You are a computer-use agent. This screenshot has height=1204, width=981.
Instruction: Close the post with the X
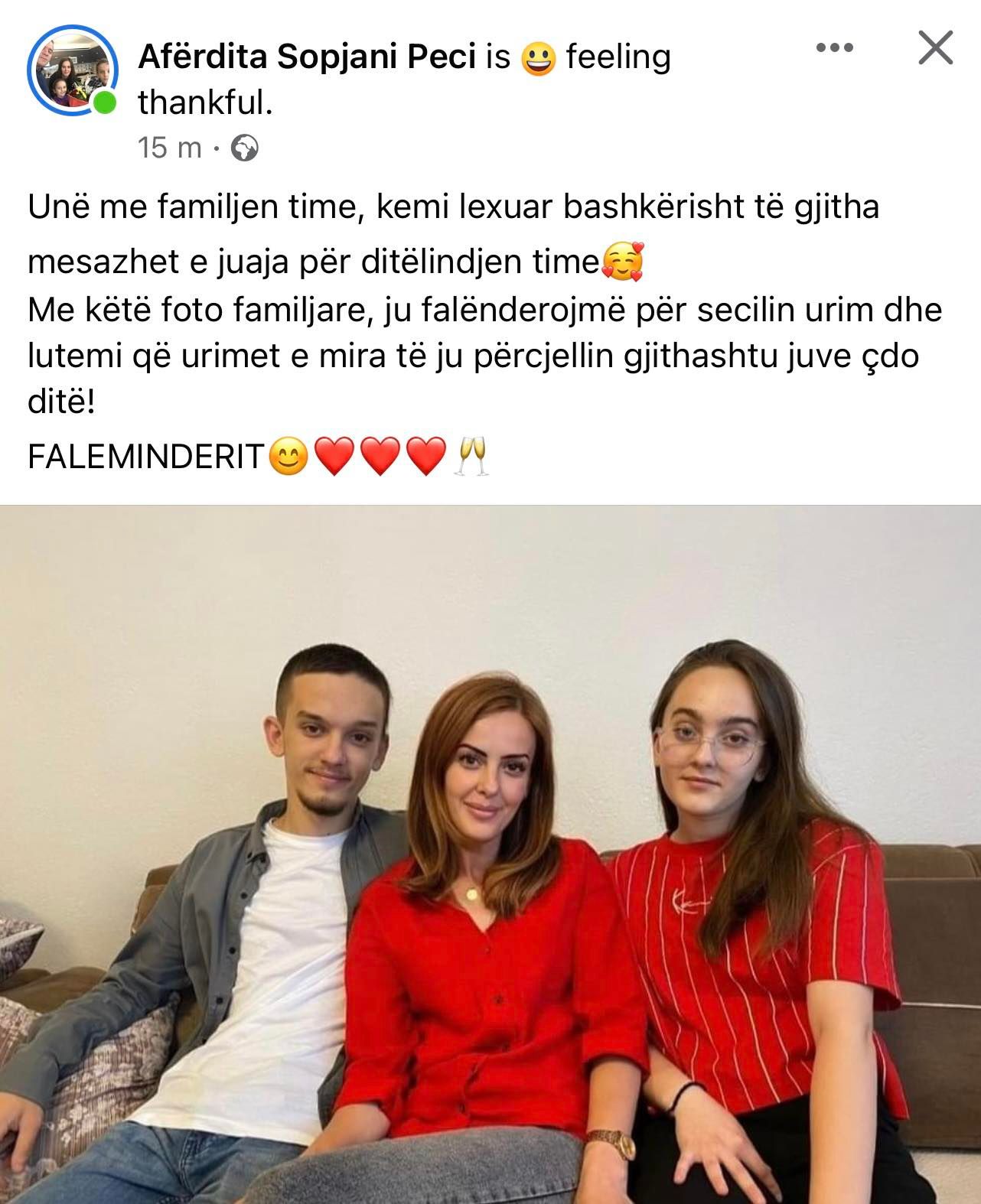point(935,48)
